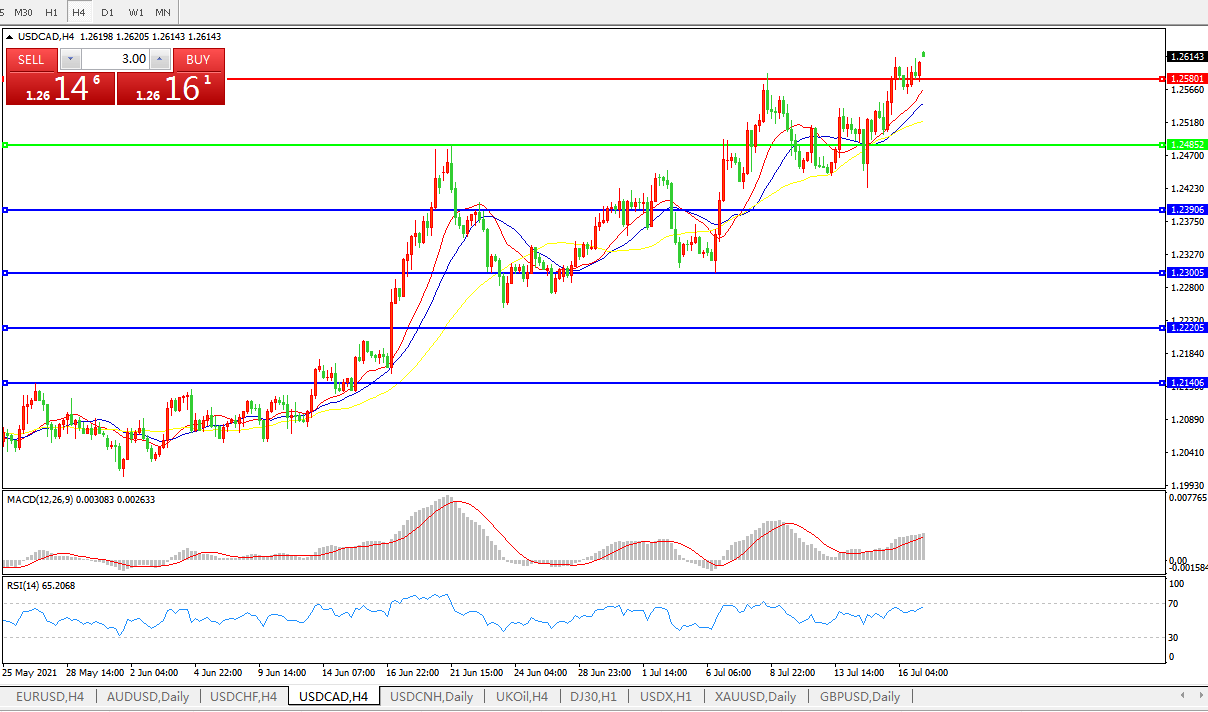Switch to XAUUSD,Daily chart tab

point(756,697)
